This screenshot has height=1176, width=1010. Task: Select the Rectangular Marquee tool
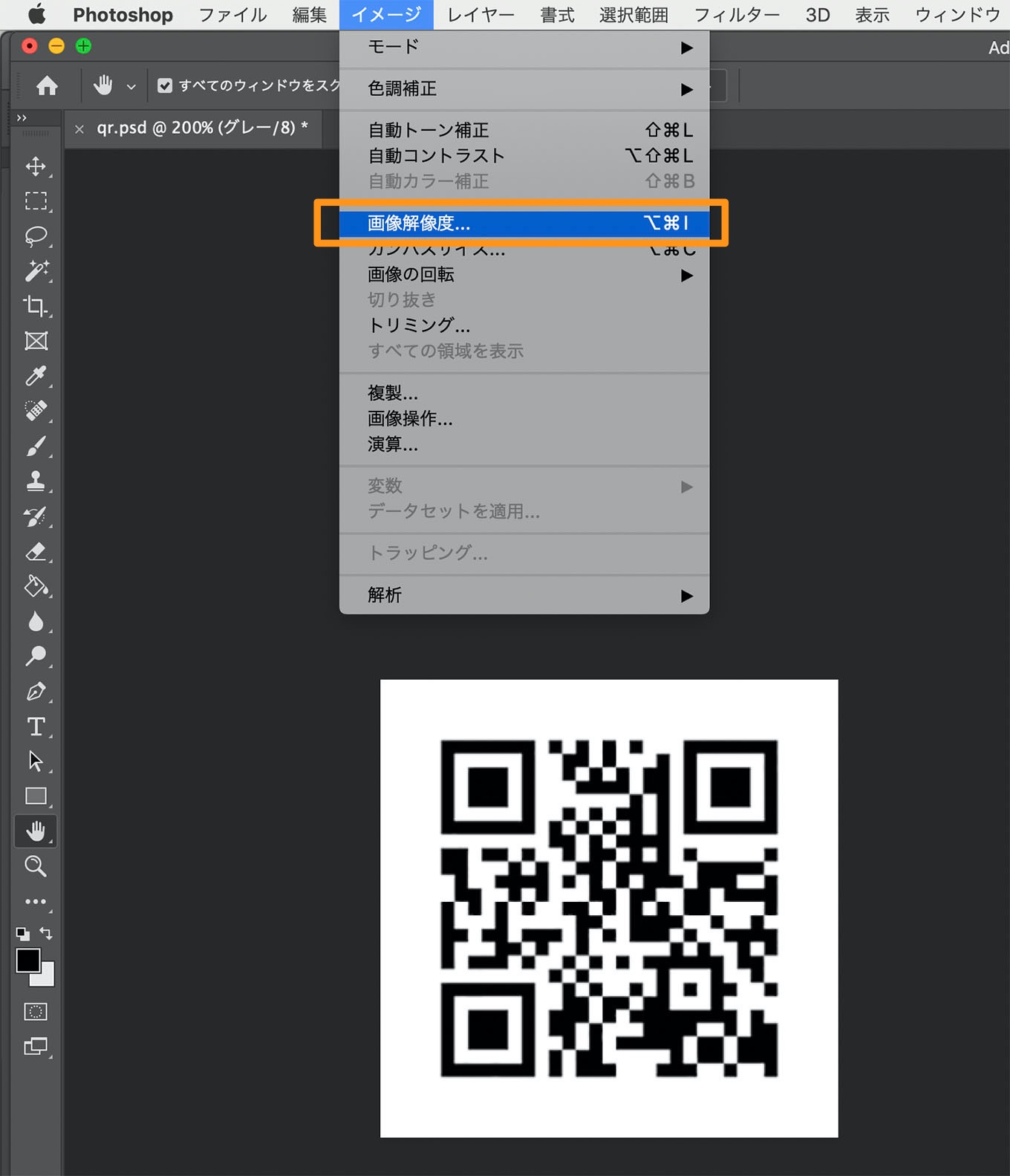click(x=36, y=201)
